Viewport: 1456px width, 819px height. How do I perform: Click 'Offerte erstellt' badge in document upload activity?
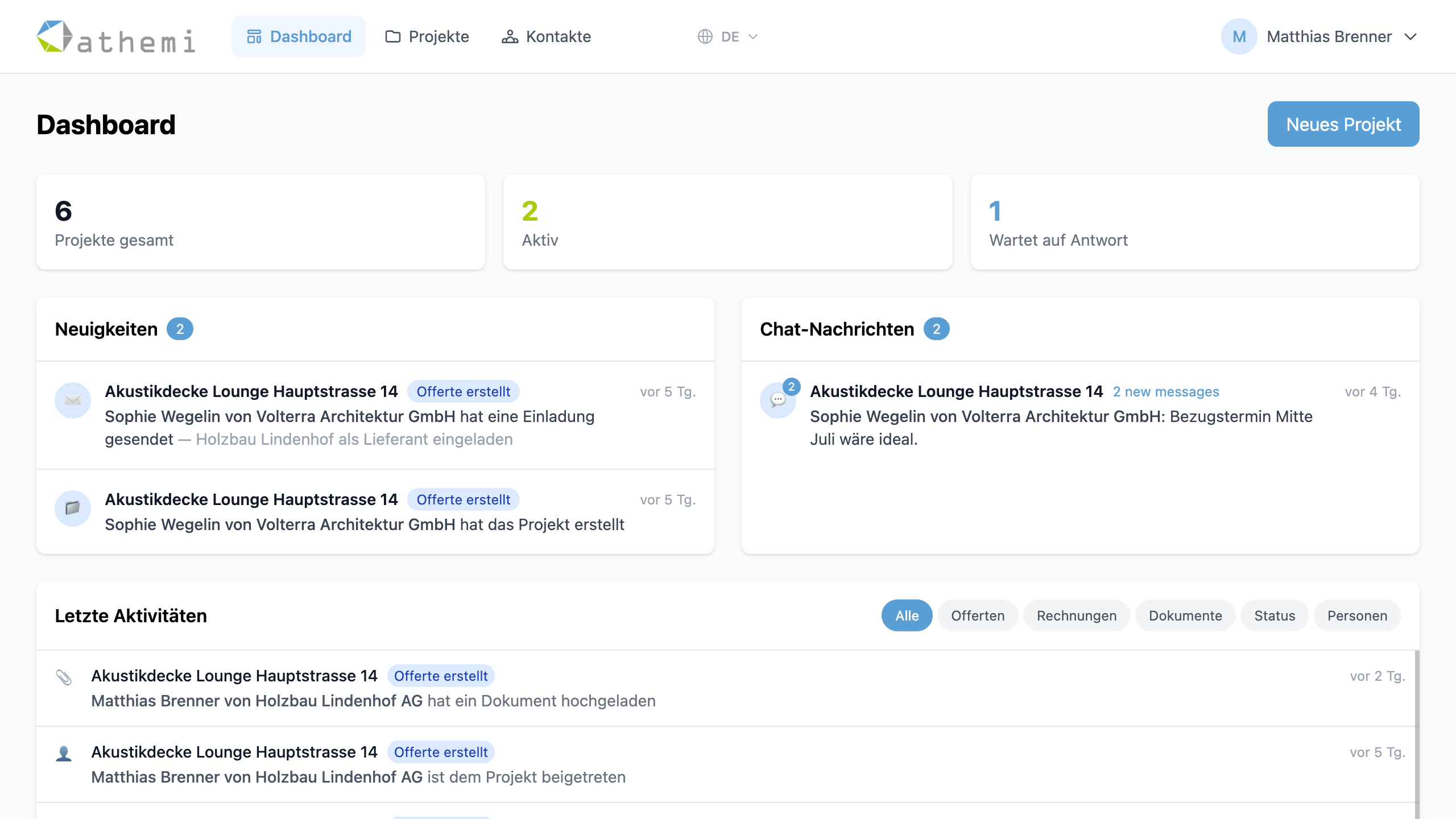click(441, 676)
